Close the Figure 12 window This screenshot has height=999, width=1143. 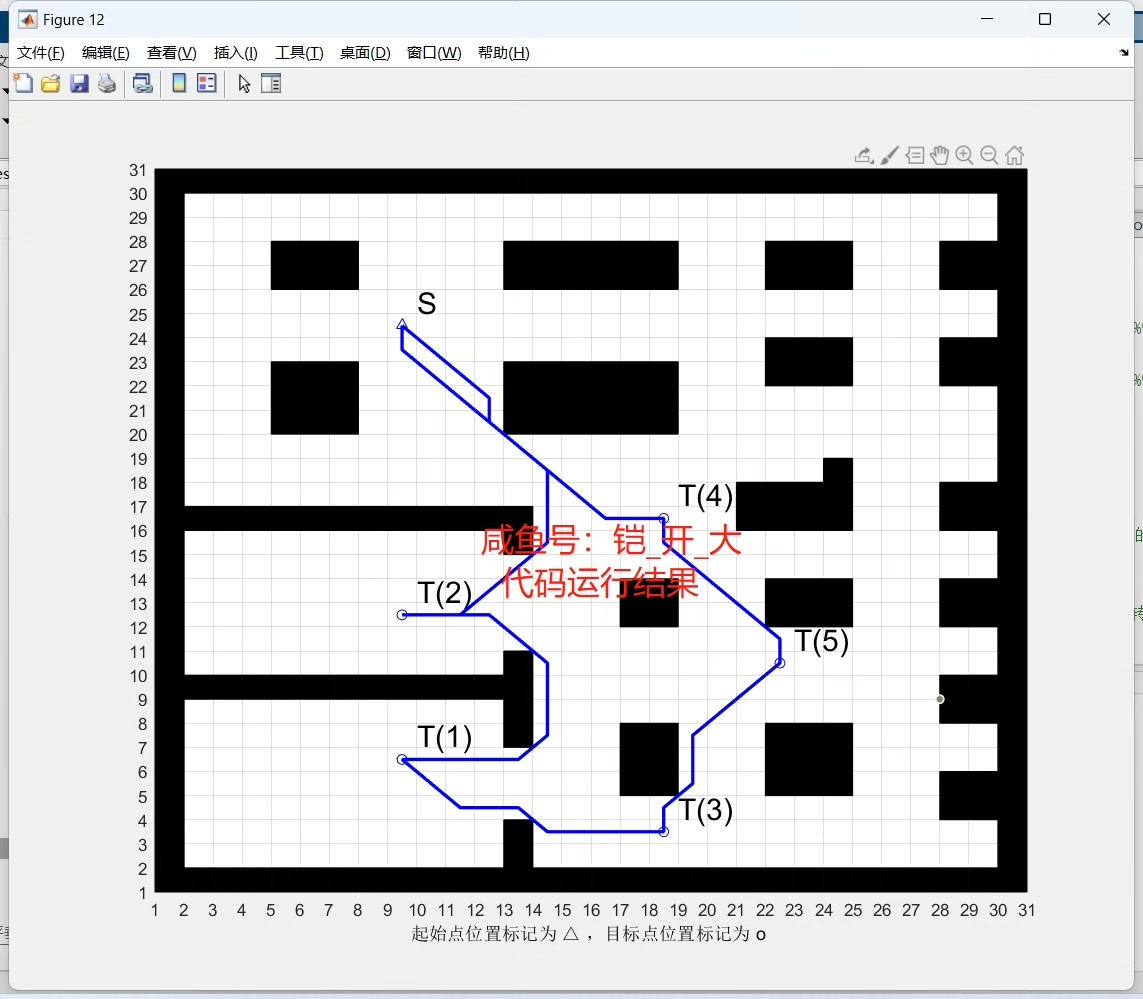[x=1104, y=20]
